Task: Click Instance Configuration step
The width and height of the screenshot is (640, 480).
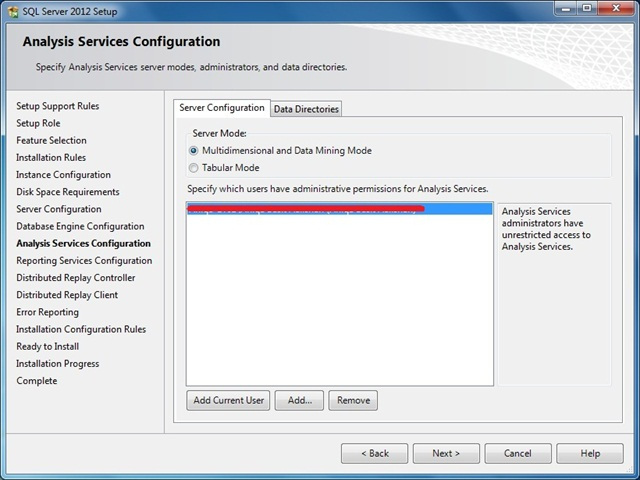Action: (63, 175)
